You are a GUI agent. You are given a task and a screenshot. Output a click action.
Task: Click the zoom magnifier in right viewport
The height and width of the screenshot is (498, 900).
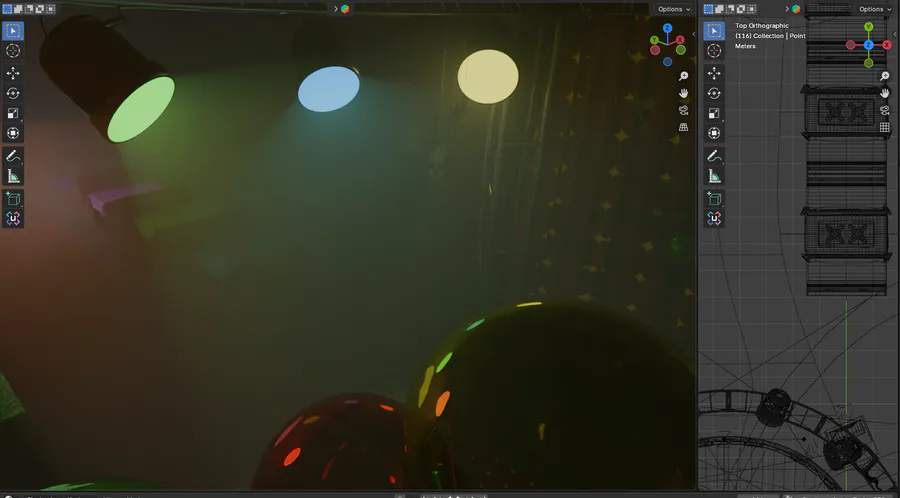tap(885, 76)
